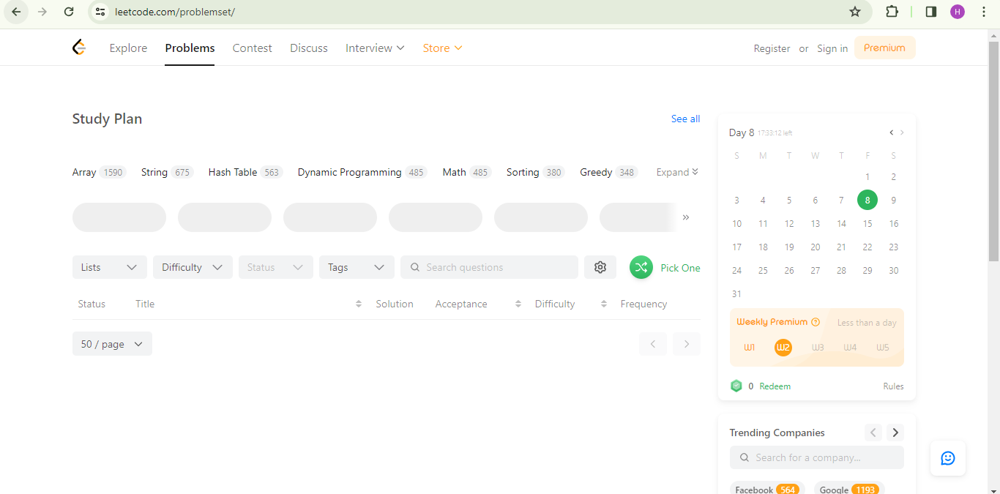Open the Explore menu item
Viewport: 1000px width, 494px height.
128,48
